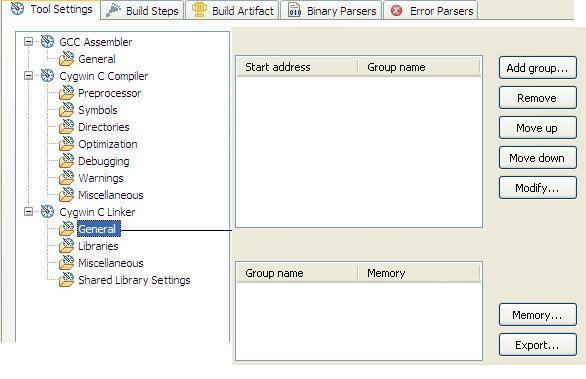Click the Symbols folder icon
The width and height of the screenshot is (586, 379).
(67, 110)
